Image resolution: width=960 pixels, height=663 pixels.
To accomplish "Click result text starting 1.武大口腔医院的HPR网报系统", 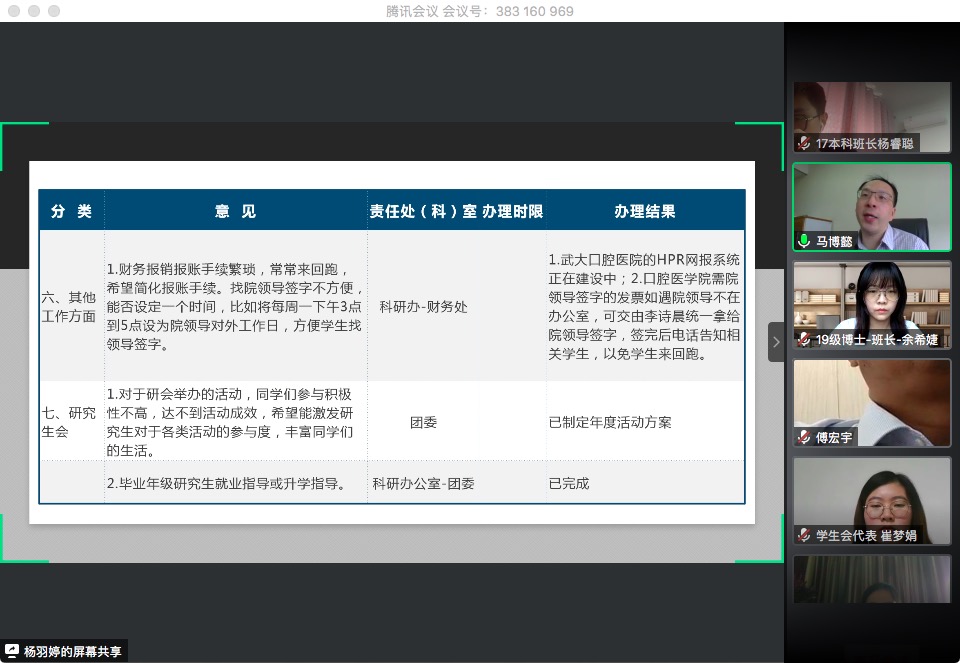I will tap(644, 307).
